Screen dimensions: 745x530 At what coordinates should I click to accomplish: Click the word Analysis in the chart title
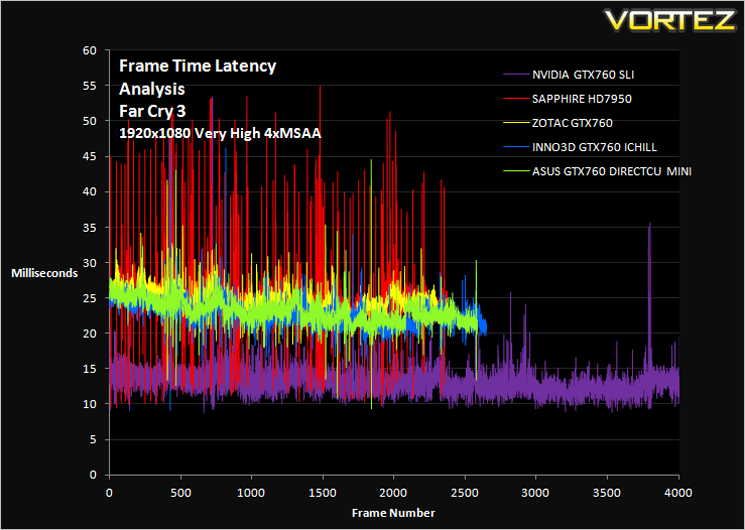point(152,89)
